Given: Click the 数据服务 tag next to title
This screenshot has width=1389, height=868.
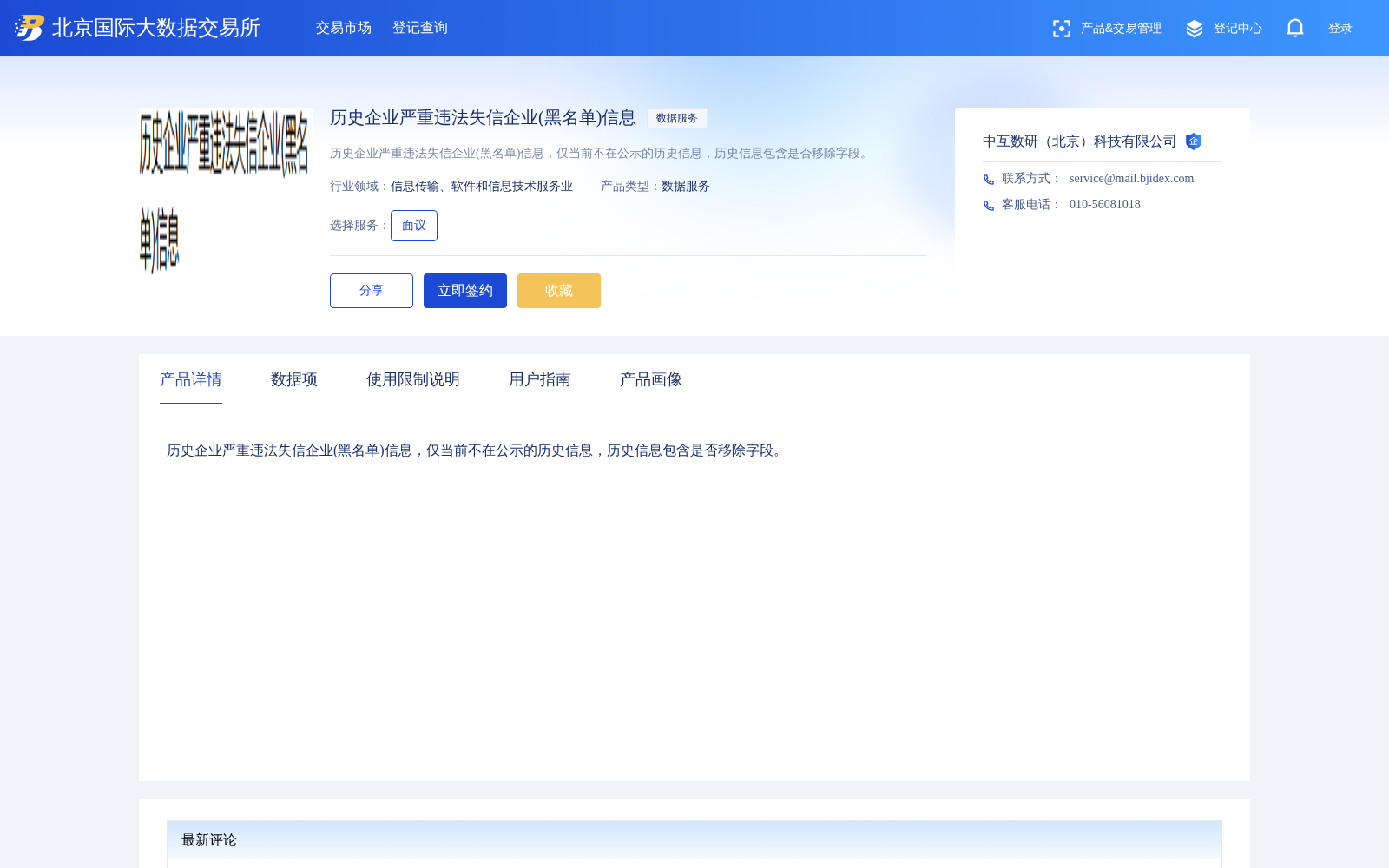Looking at the screenshot, I should pos(677,118).
